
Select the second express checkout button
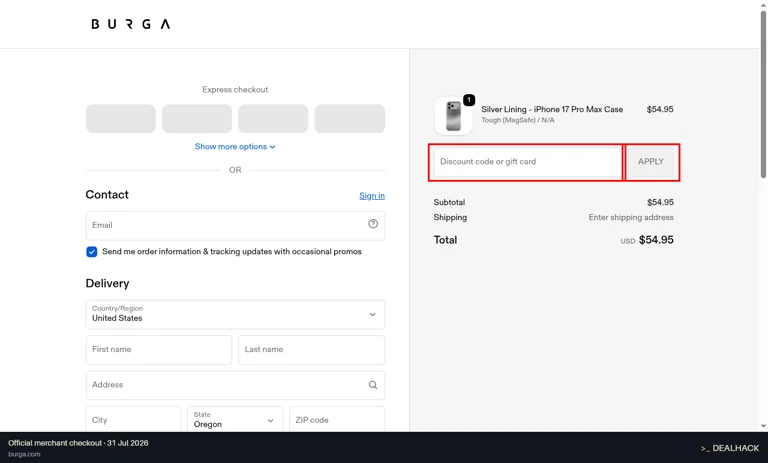(x=197, y=119)
